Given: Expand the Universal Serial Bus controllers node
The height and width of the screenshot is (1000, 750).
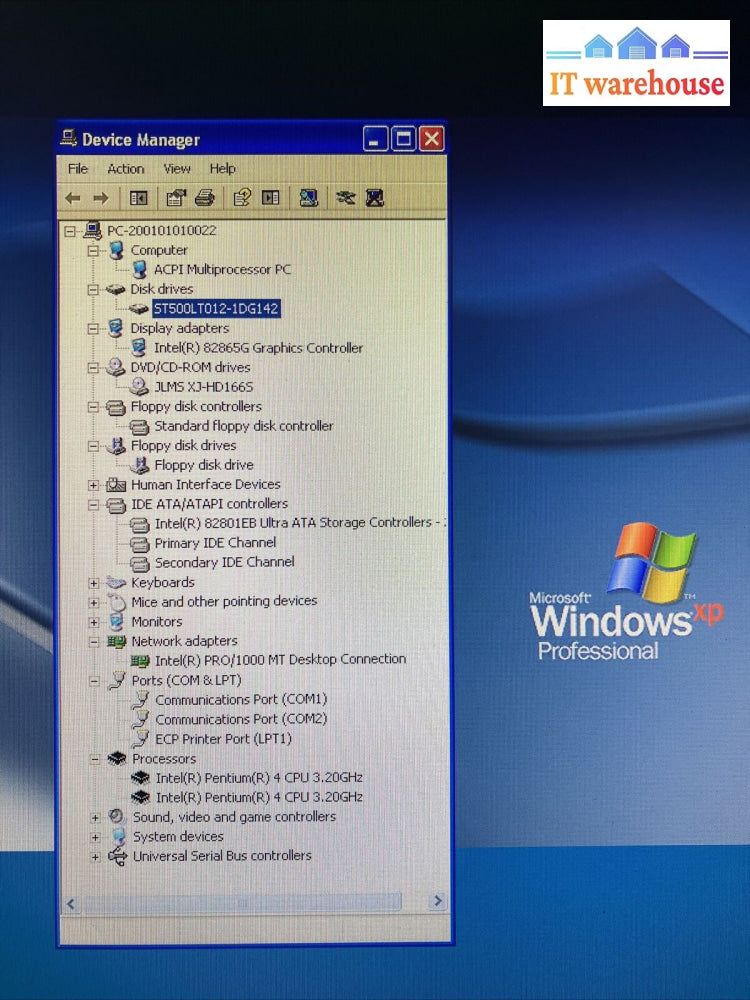Looking at the screenshot, I should click(95, 857).
